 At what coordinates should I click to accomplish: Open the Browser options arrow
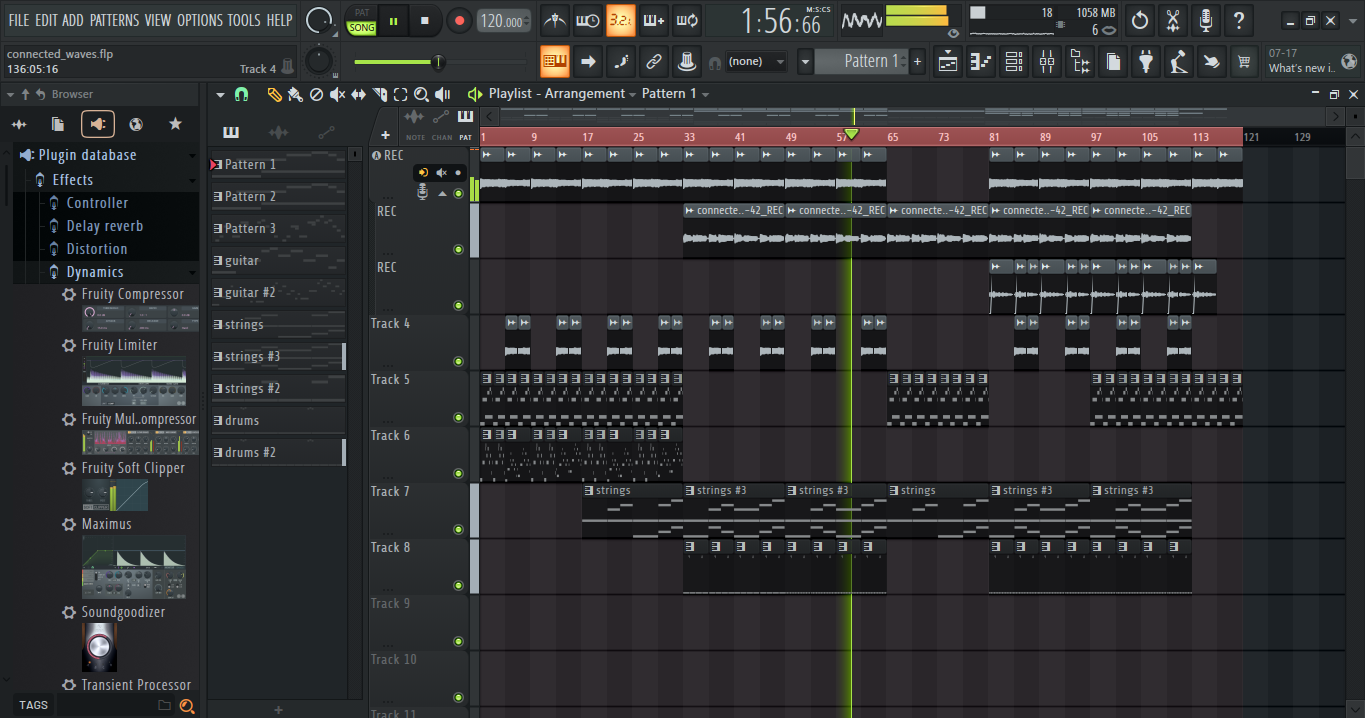tap(11, 94)
